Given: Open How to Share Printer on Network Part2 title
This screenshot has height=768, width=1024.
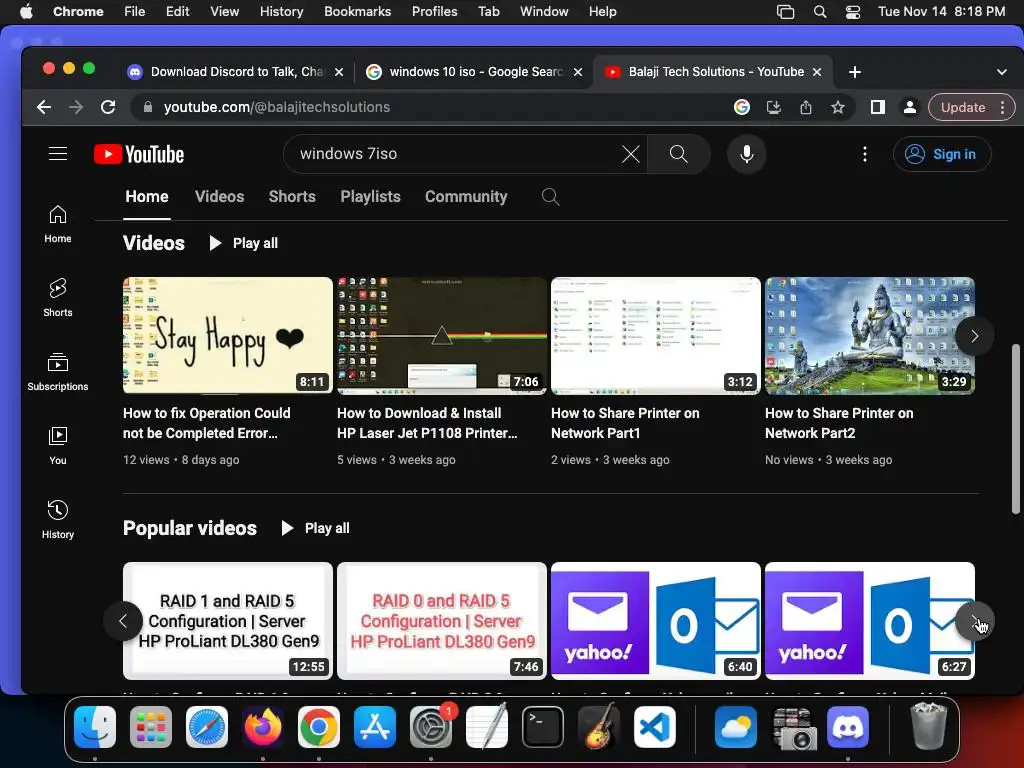Looking at the screenshot, I should [839, 423].
